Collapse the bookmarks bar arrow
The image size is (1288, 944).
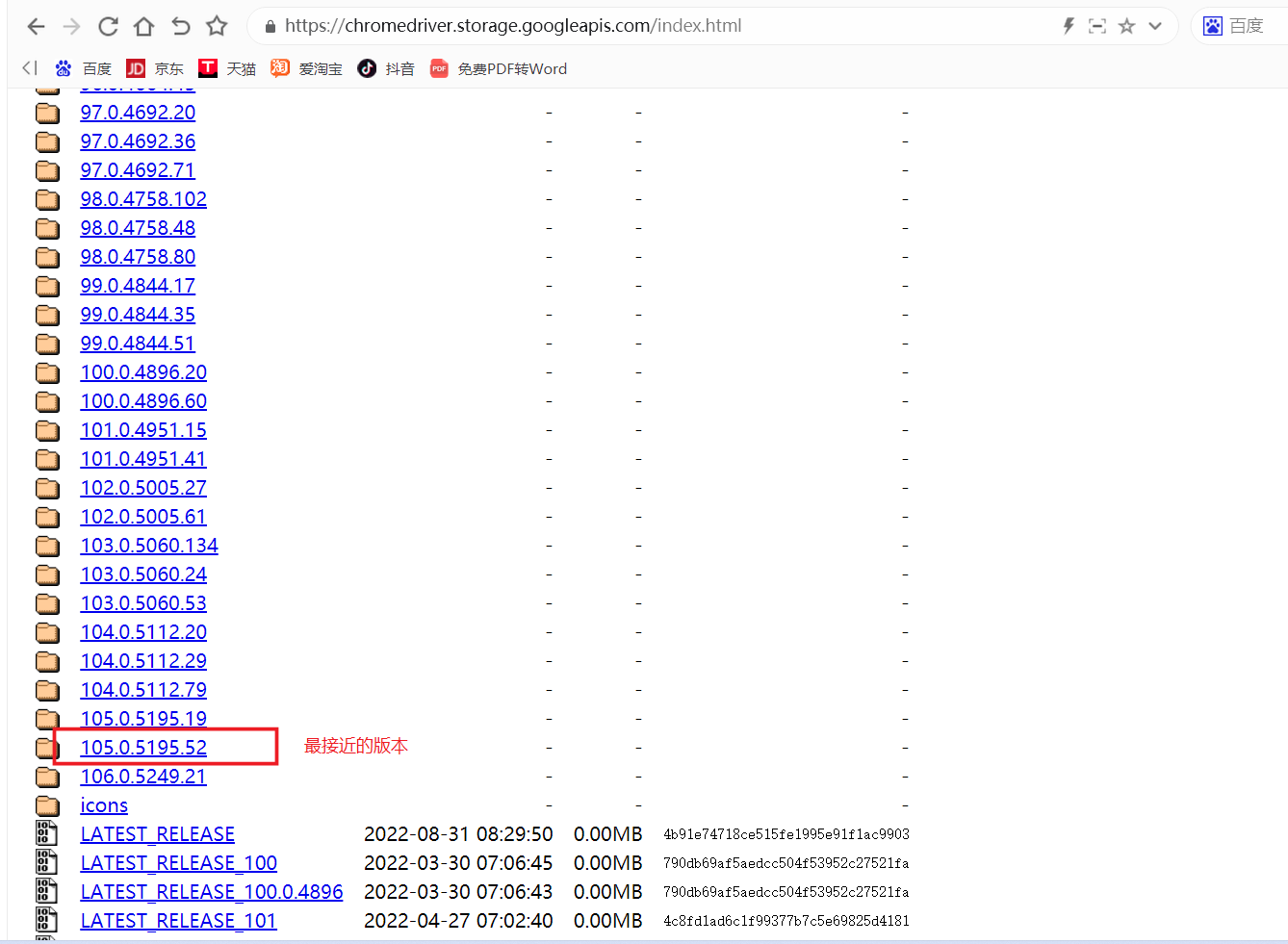click(30, 68)
